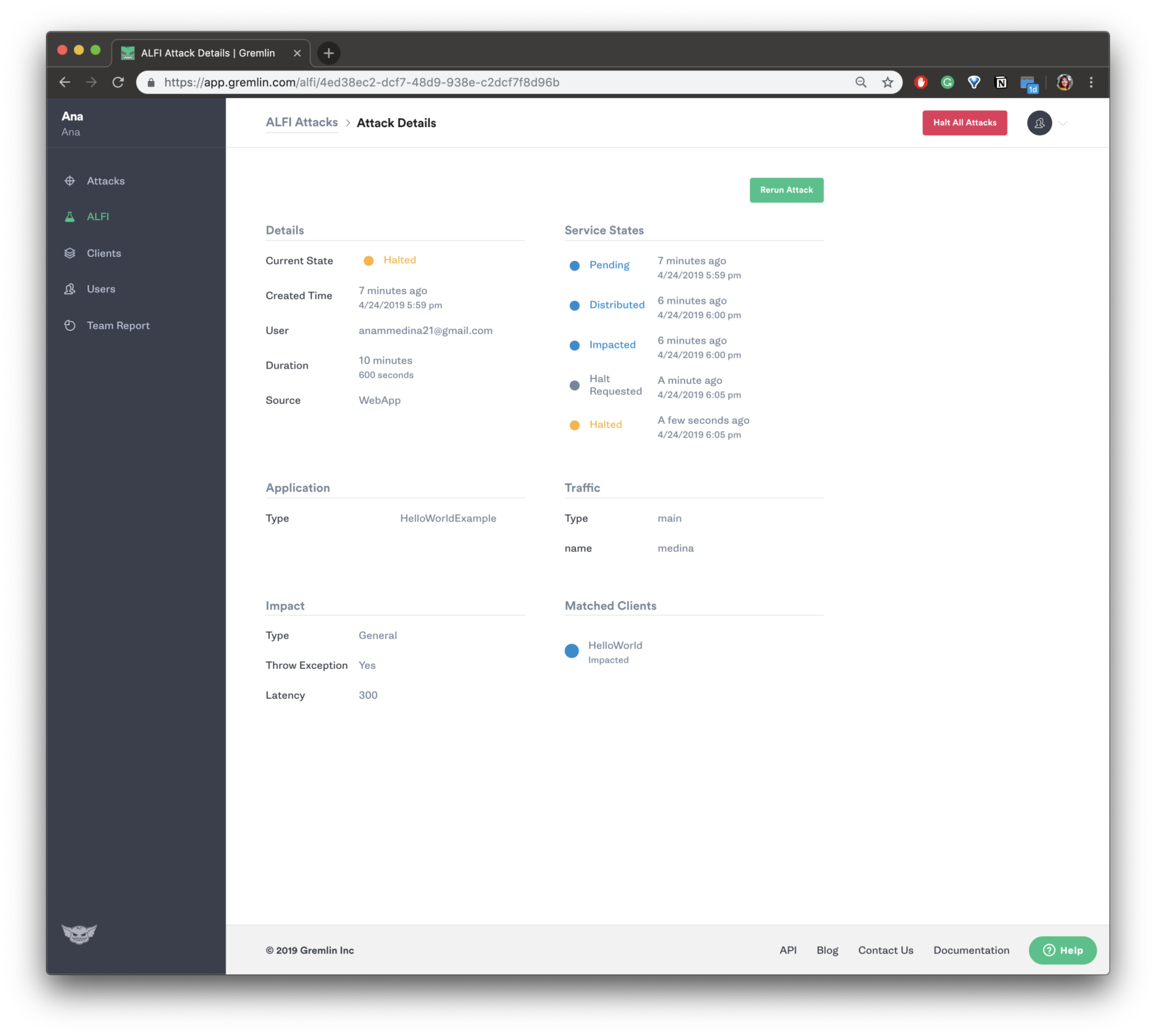
Task: Click the green Grammarly extension icon
Action: tap(947, 83)
